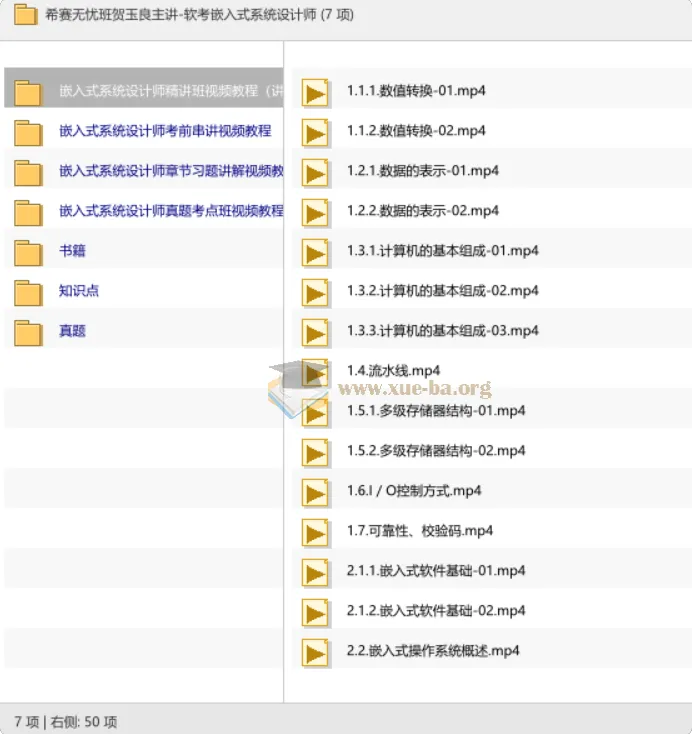Screen dimensions: 692x734
Task: Open the 嵌入式系统设计师考前串讲视频教程 folder link
Action: coord(165,131)
